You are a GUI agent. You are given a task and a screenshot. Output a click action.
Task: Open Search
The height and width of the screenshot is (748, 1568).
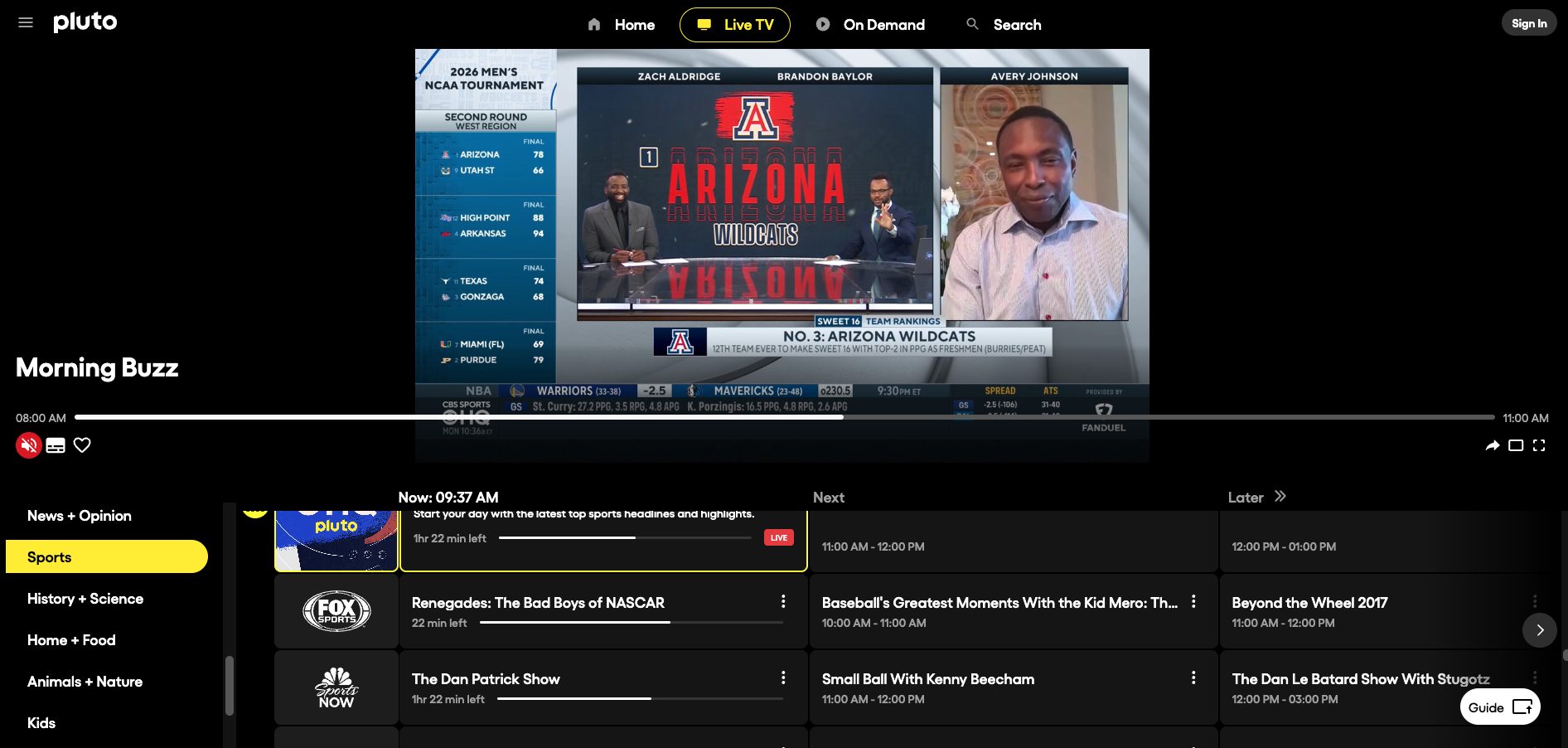[x=1004, y=25]
